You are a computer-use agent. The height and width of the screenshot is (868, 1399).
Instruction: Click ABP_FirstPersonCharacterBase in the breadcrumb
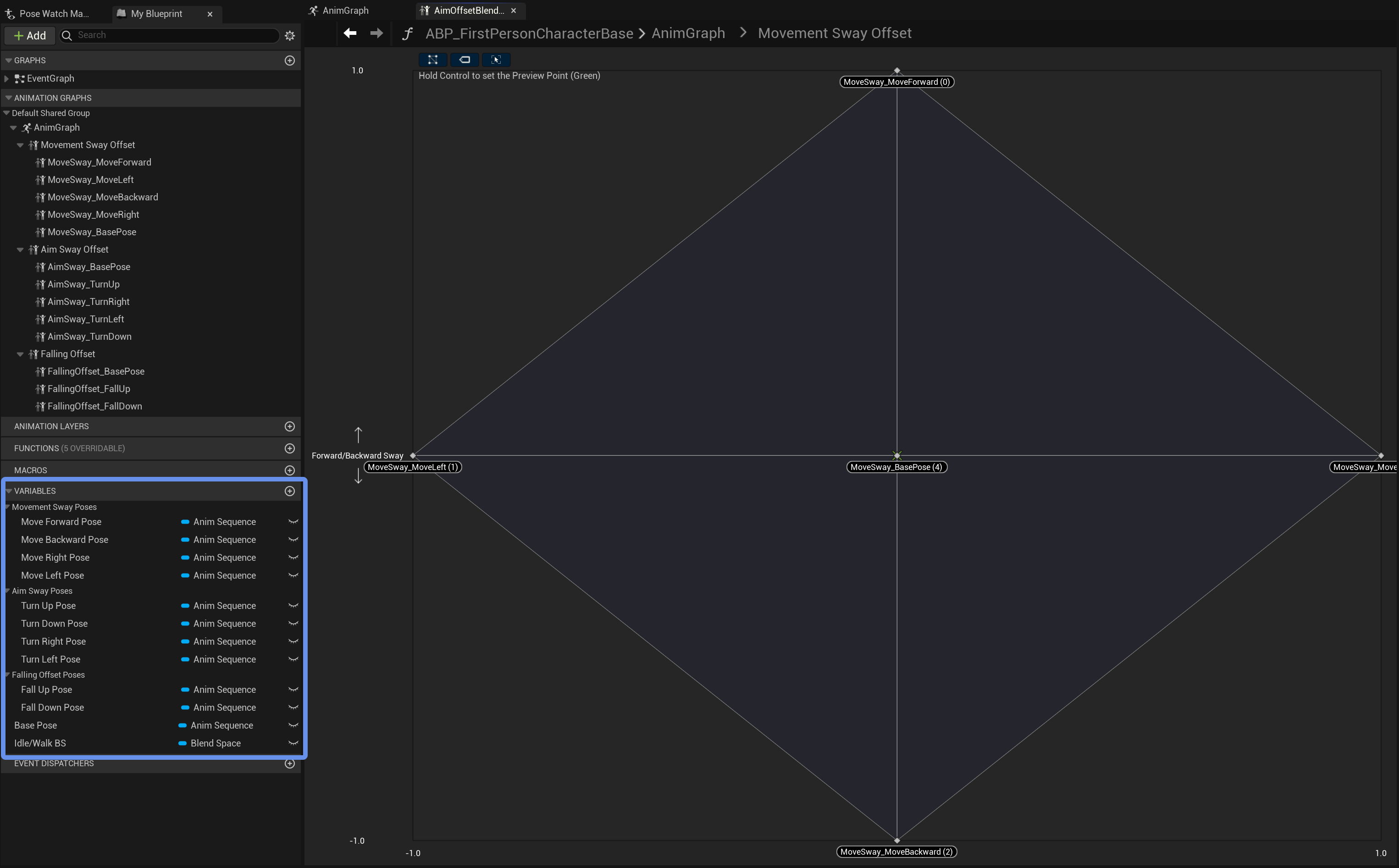(x=529, y=33)
